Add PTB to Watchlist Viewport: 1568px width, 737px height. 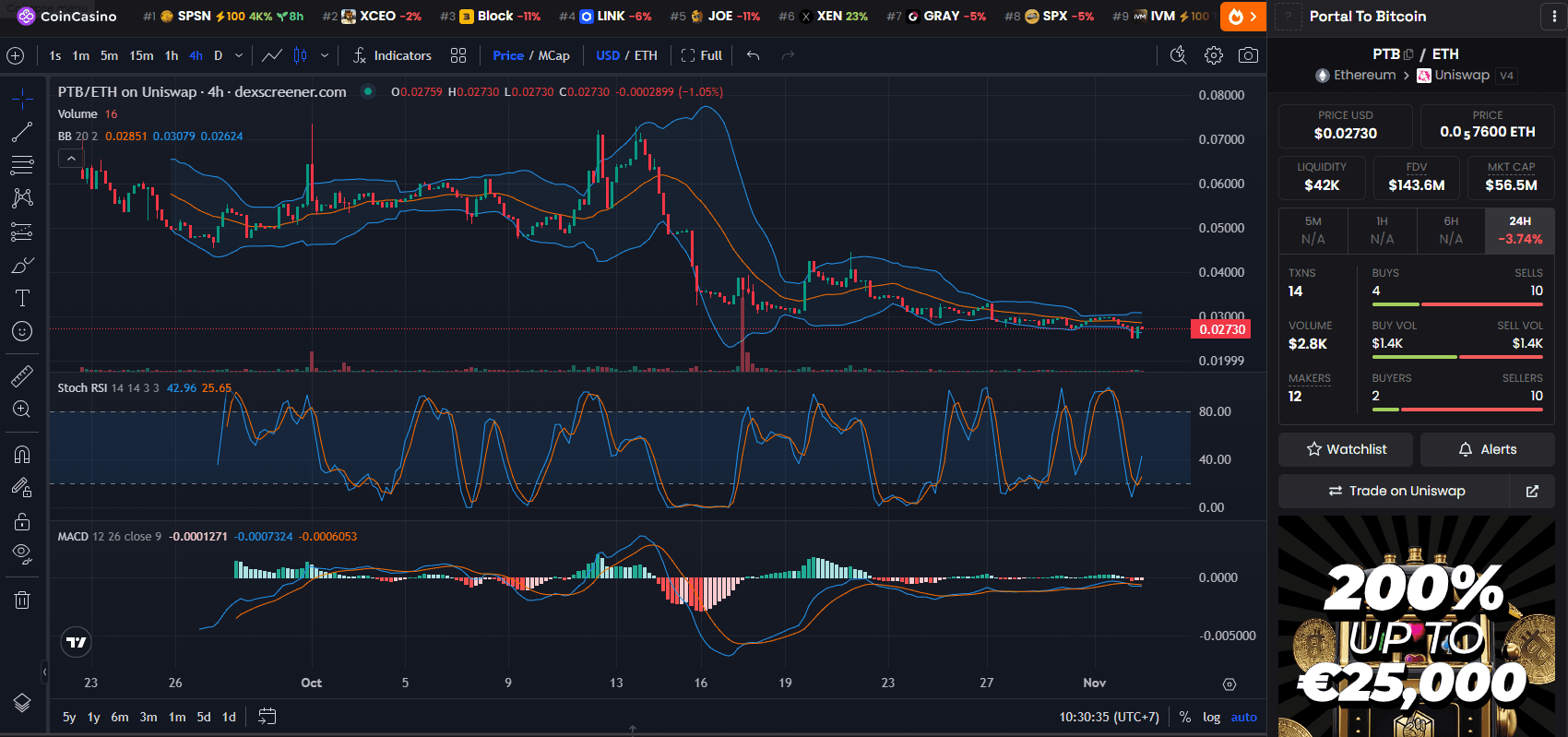click(1346, 449)
